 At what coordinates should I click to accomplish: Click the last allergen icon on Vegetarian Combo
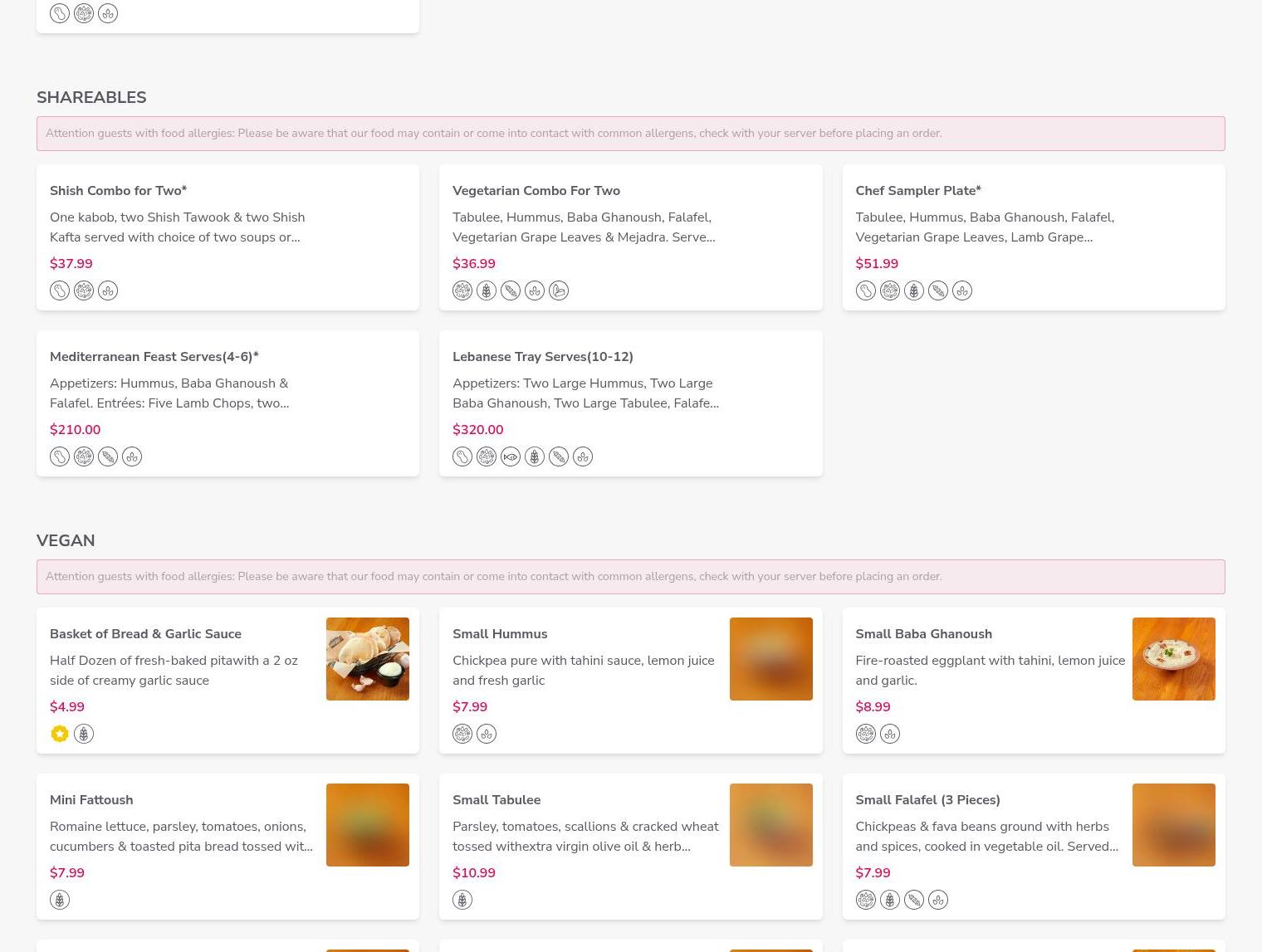pos(559,290)
